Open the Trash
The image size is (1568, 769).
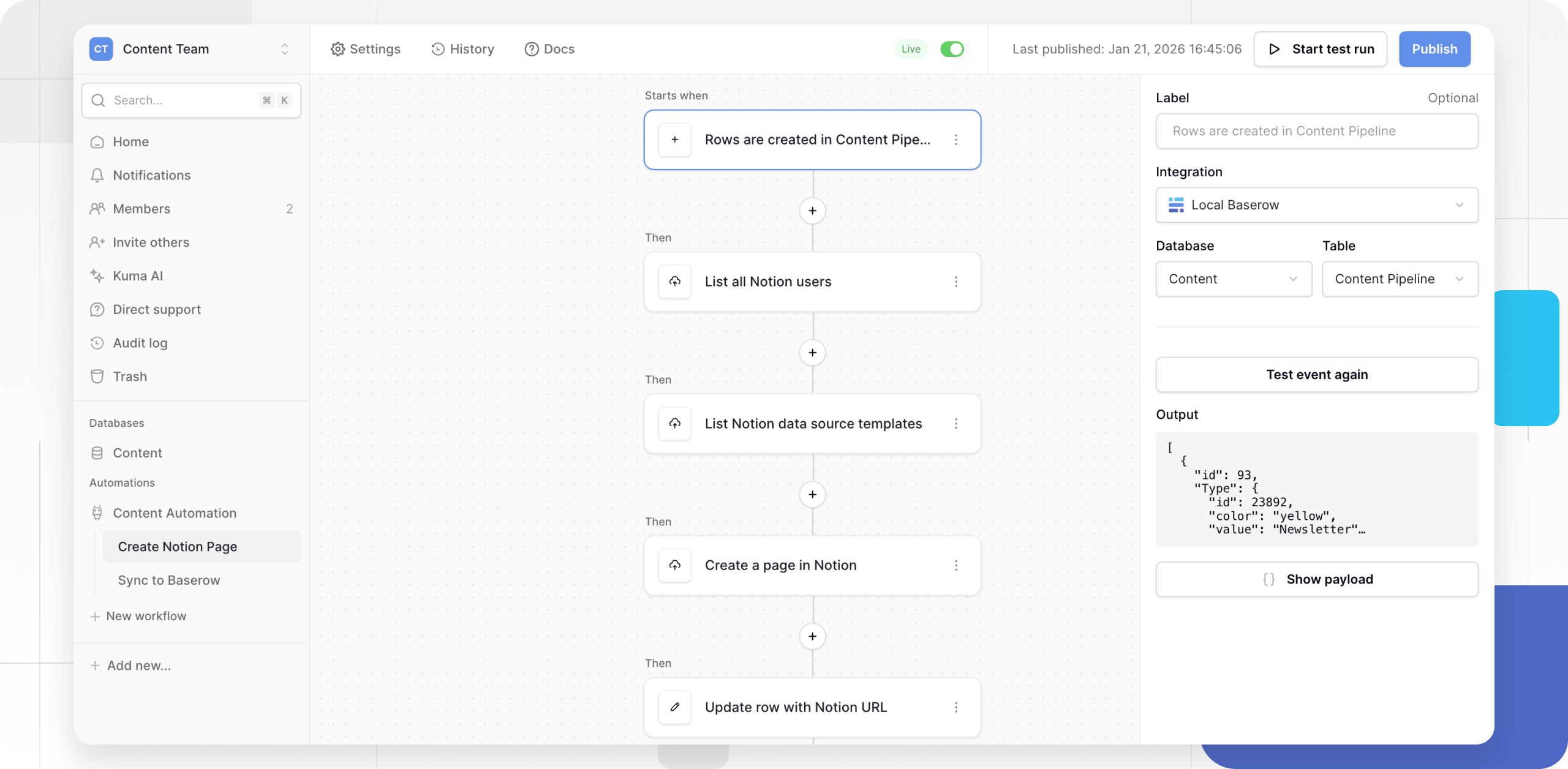129,376
